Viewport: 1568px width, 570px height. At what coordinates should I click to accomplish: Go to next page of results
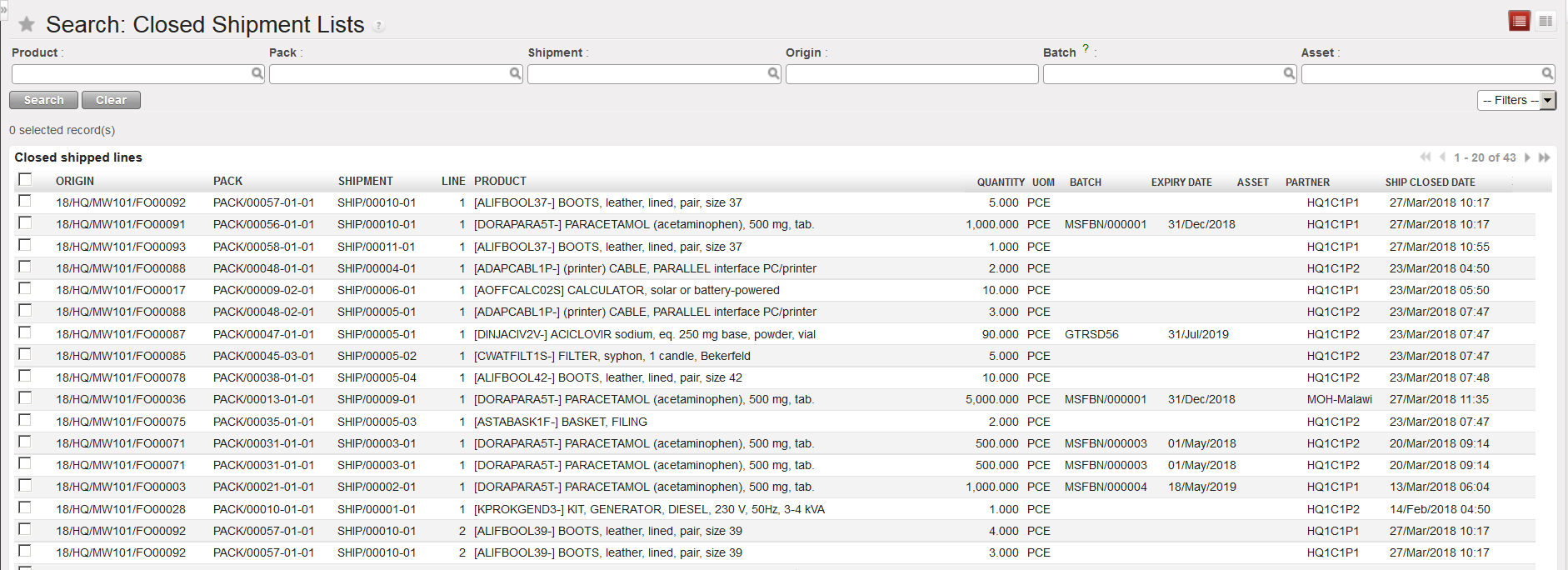pos(1527,157)
